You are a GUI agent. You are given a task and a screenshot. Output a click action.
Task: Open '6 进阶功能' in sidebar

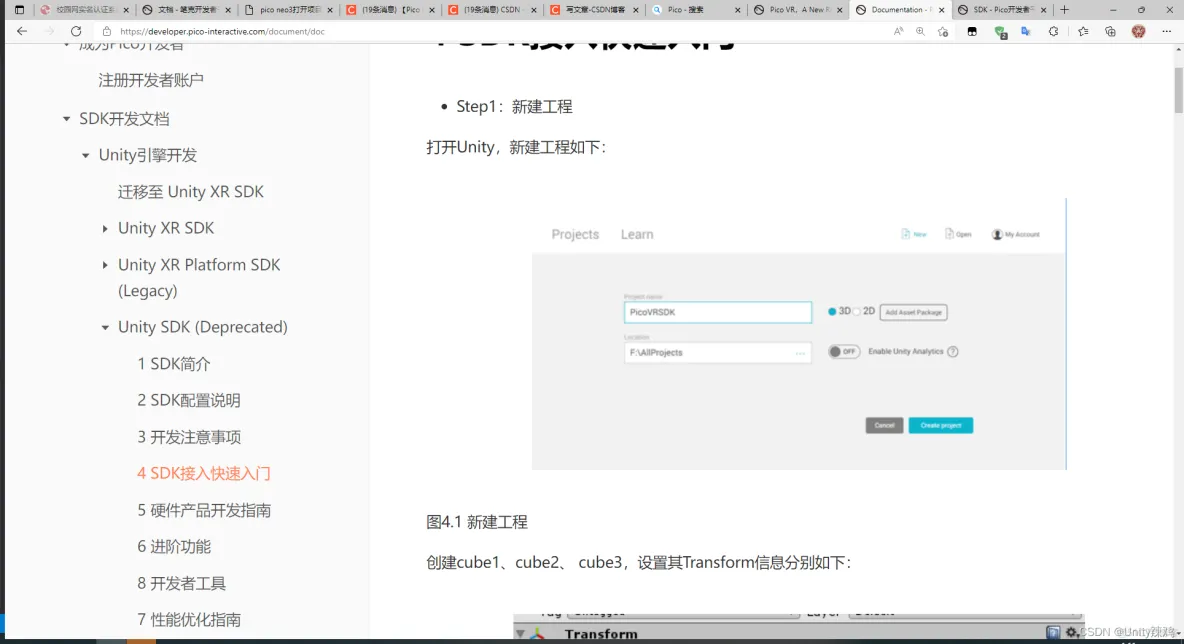(174, 547)
